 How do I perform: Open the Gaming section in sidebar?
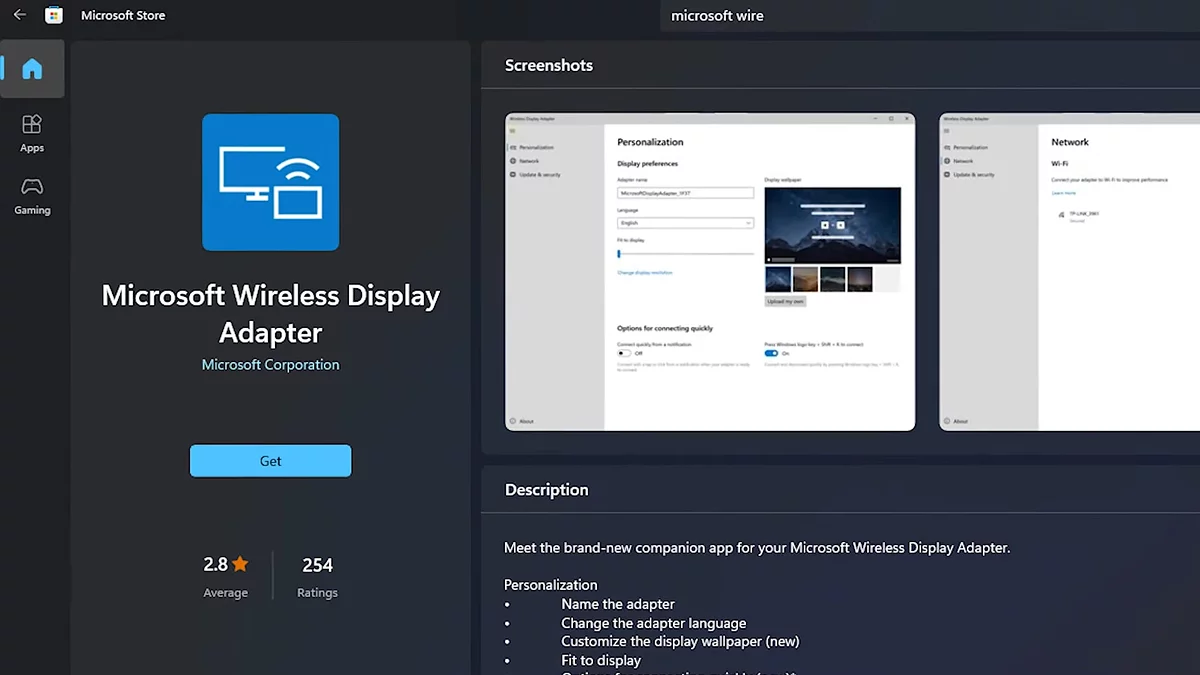coord(32,196)
